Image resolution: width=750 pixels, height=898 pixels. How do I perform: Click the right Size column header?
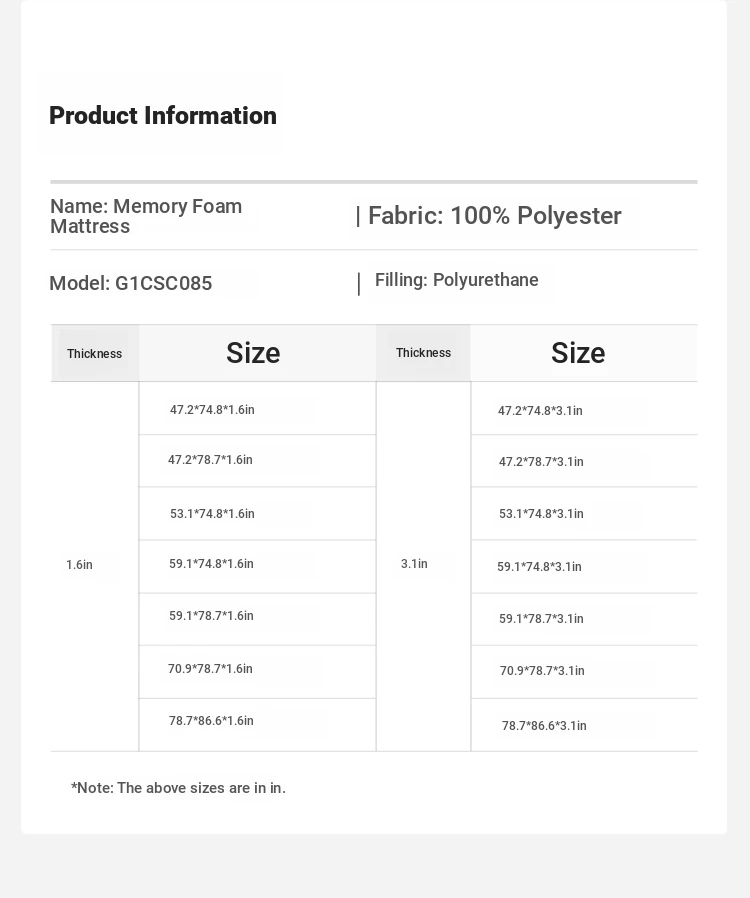click(578, 353)
